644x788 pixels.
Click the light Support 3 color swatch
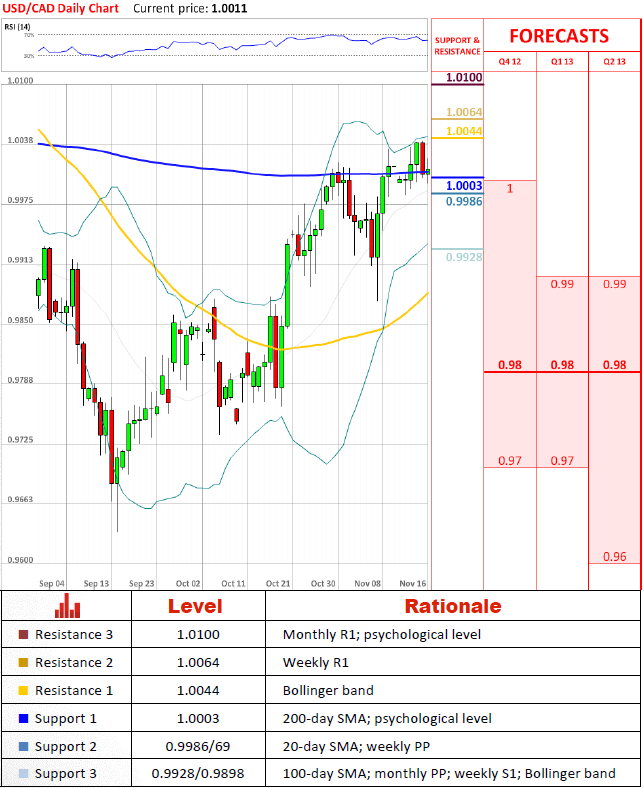pos(23,774)
